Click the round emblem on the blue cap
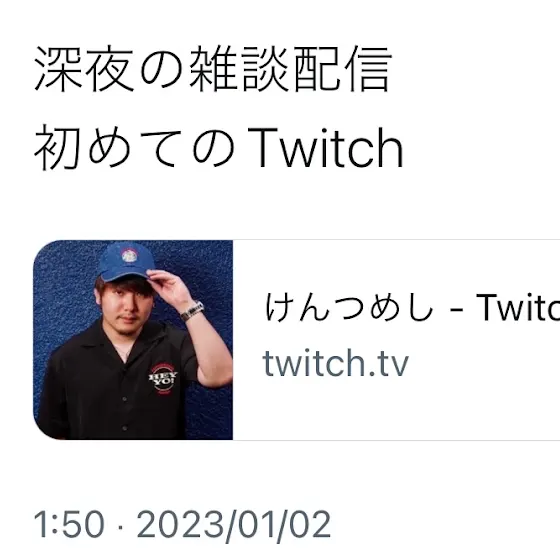This screenshot has height=560, width=560. pyautogui.click(x=129, y=256)
